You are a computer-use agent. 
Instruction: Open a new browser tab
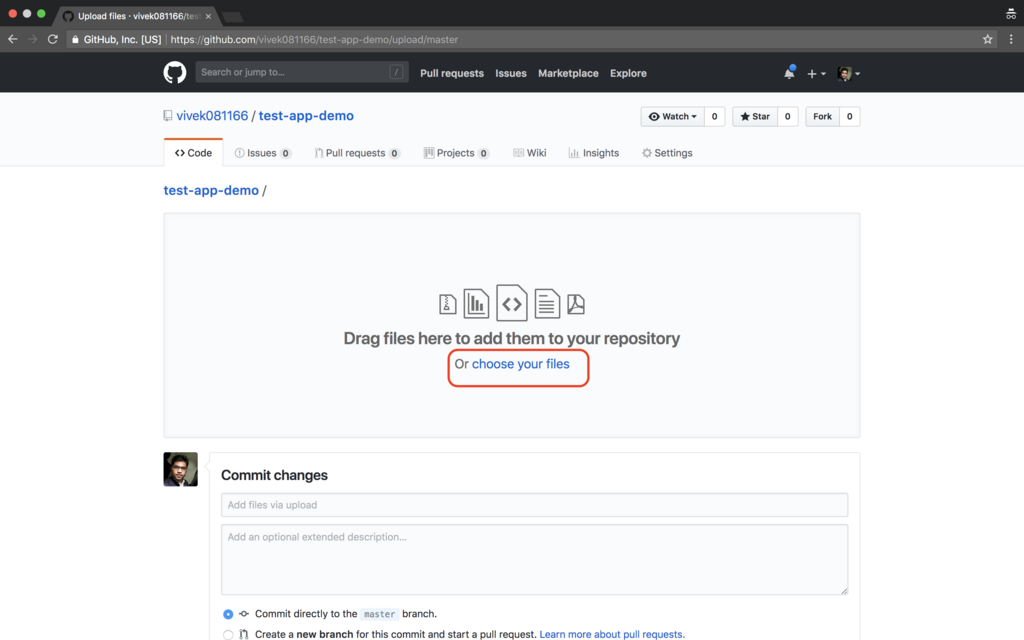[x=232, y=17]
